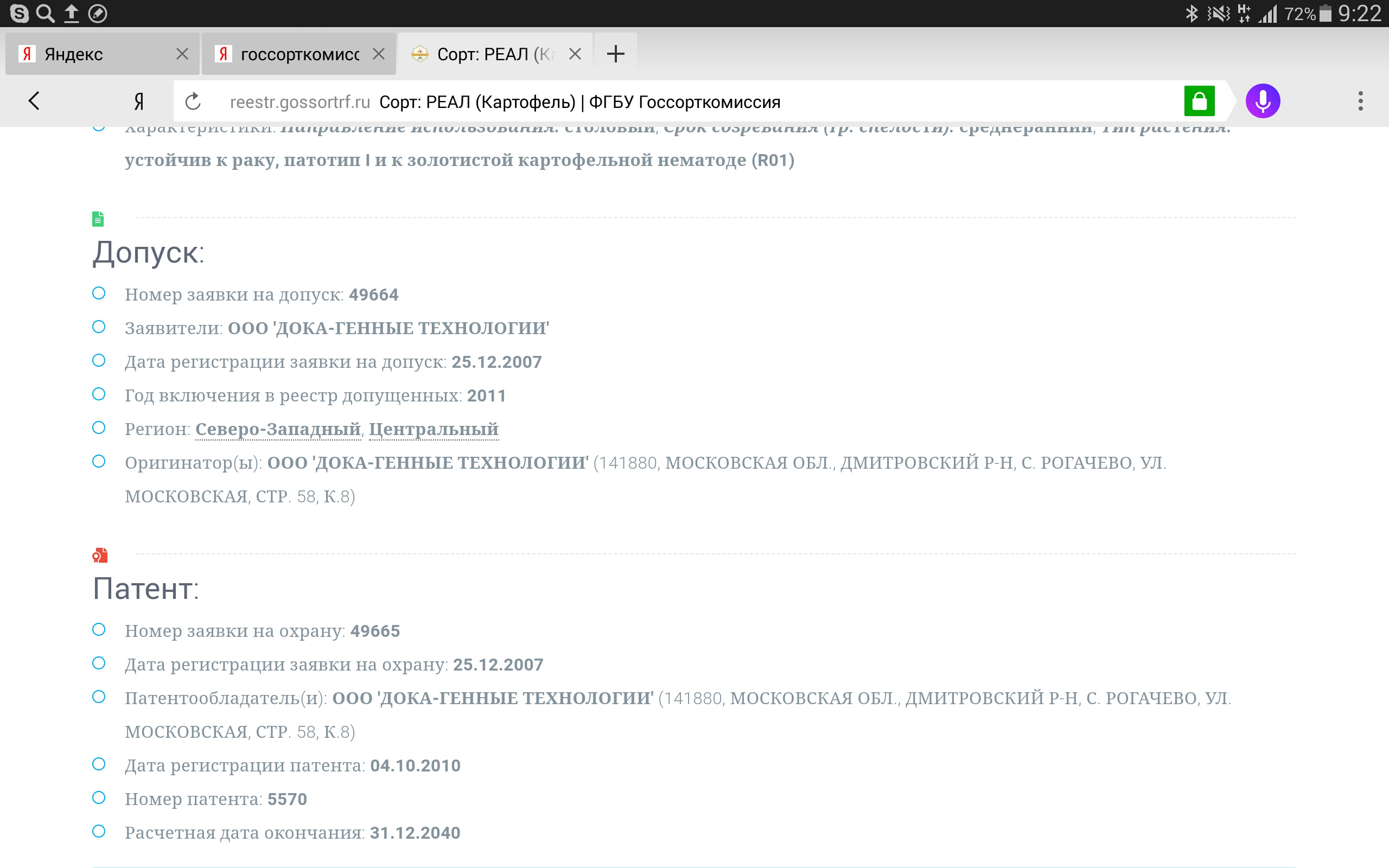Open the Центральный region link

[x=434, y=429]
